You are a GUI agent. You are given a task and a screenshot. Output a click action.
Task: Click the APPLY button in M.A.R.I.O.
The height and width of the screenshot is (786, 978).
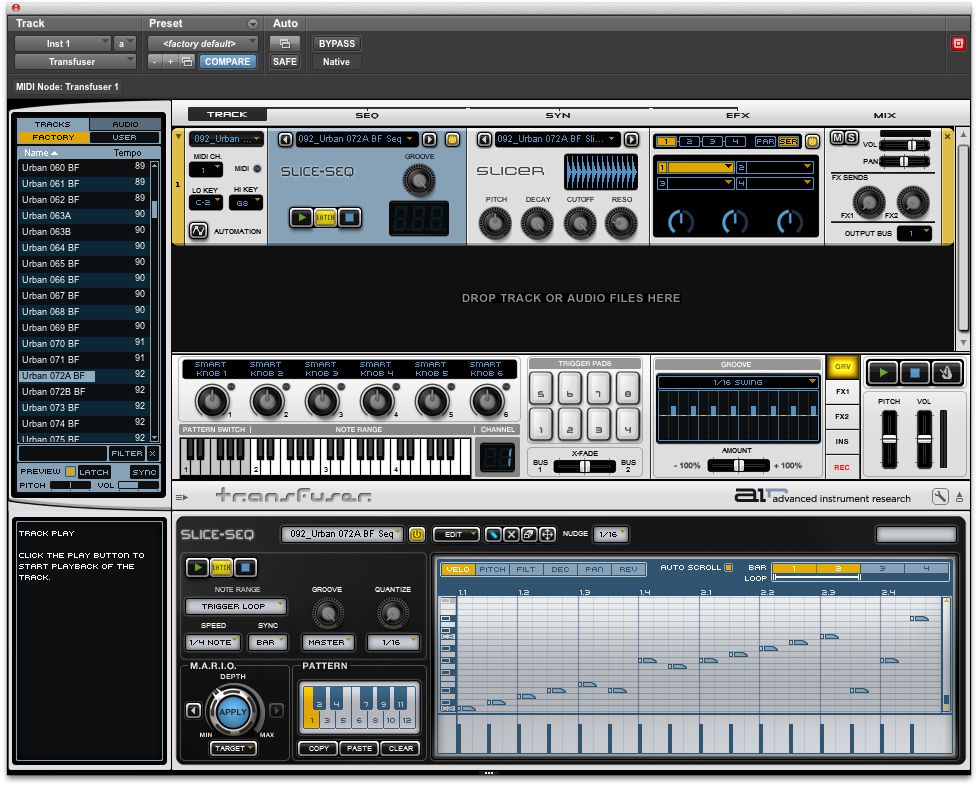coord(233,712)
